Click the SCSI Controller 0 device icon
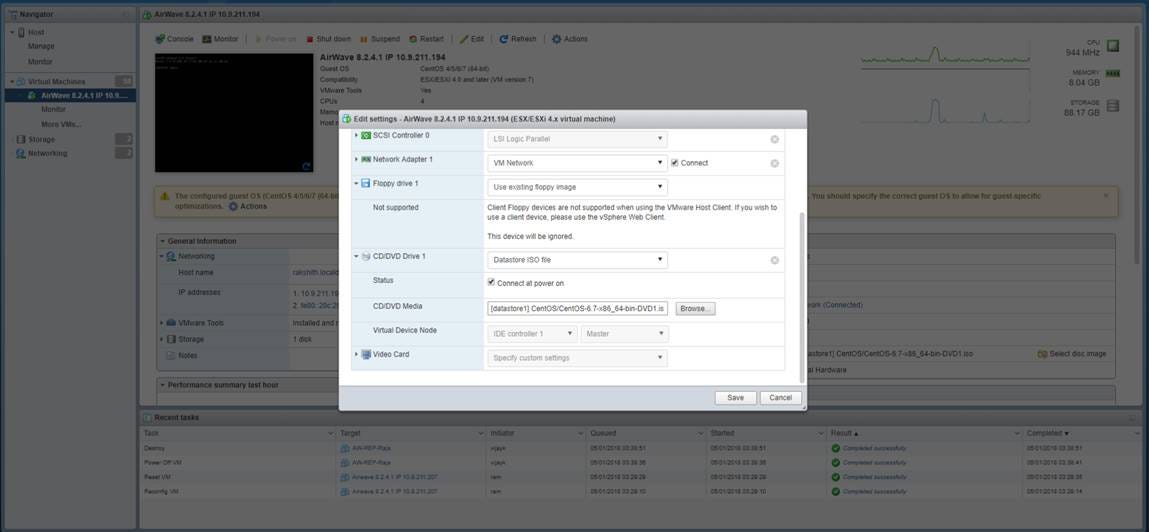The width and height of the screenshot is (1149, 532). [x=366, y=136]
